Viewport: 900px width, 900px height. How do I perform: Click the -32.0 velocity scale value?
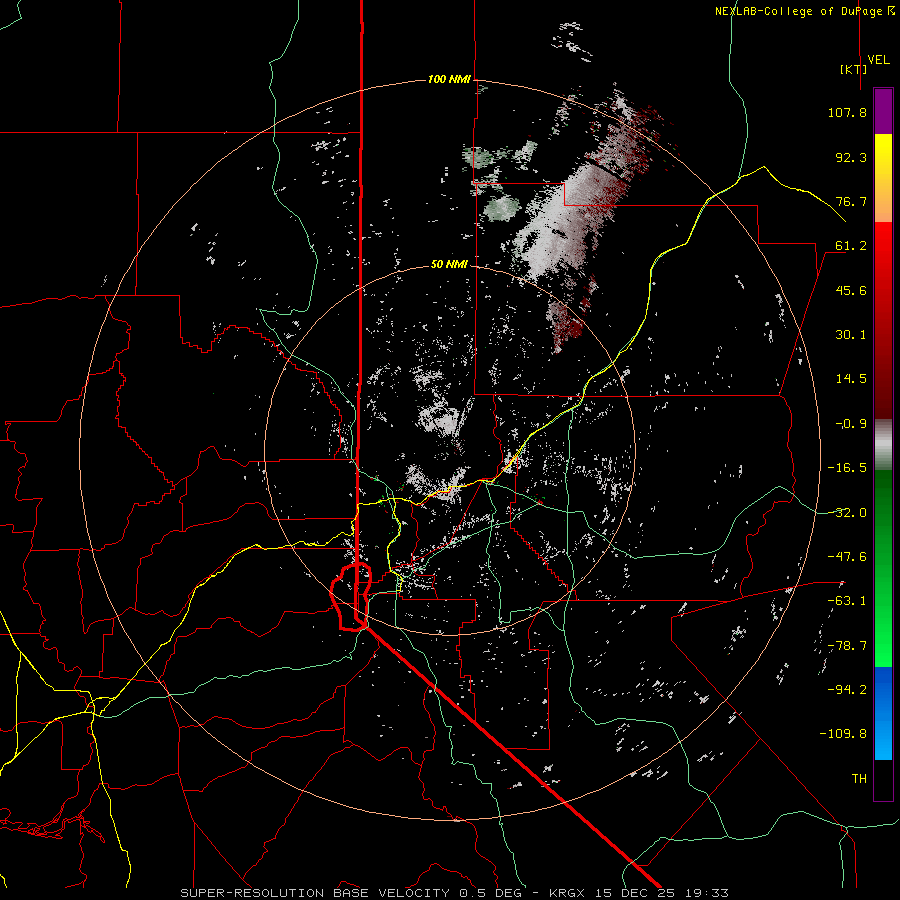[847, 513]
